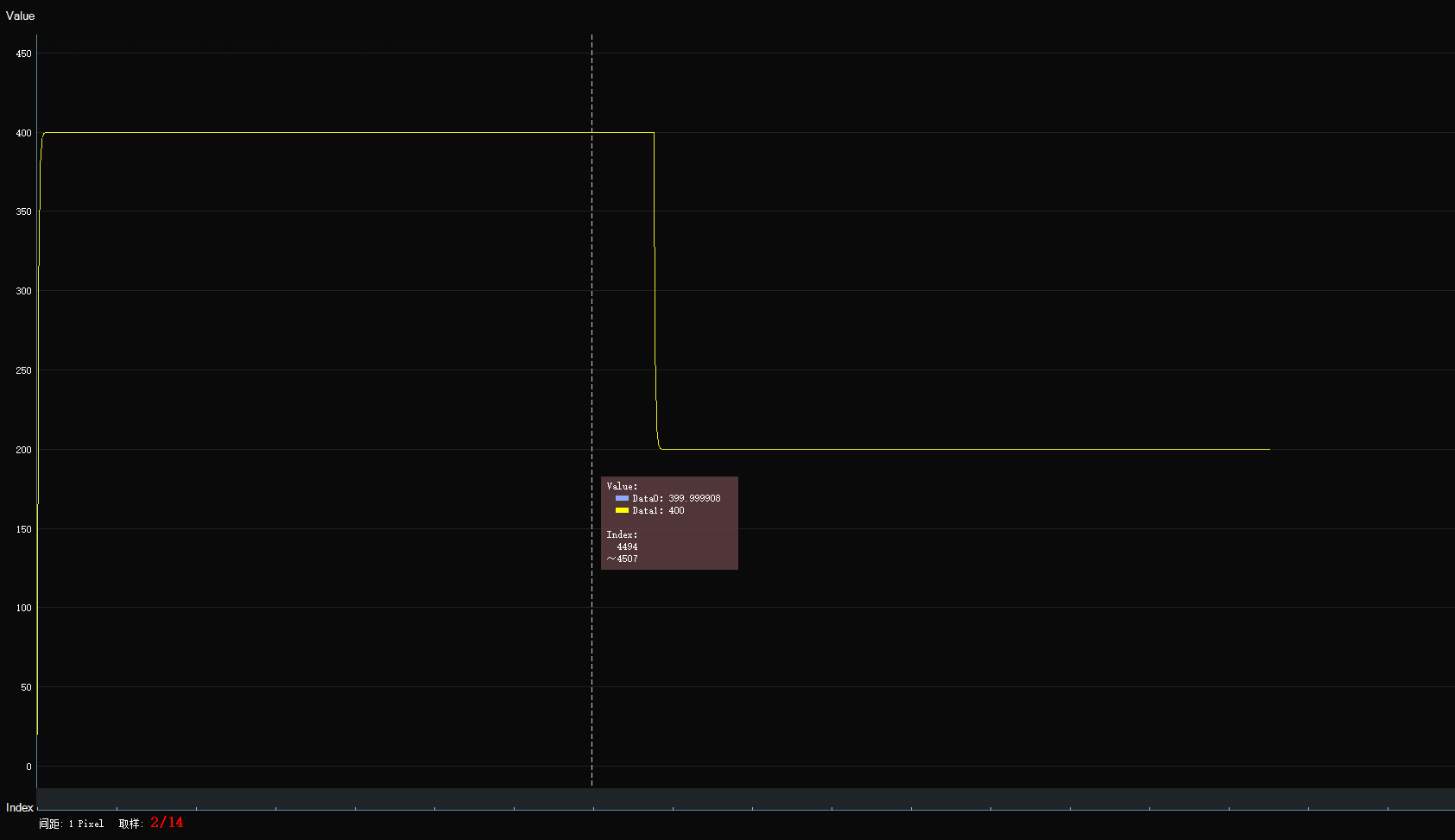This screenshot has width=1455, height=840.
Task: Click the 200 tick on Value axis
Action: [23, 450]
